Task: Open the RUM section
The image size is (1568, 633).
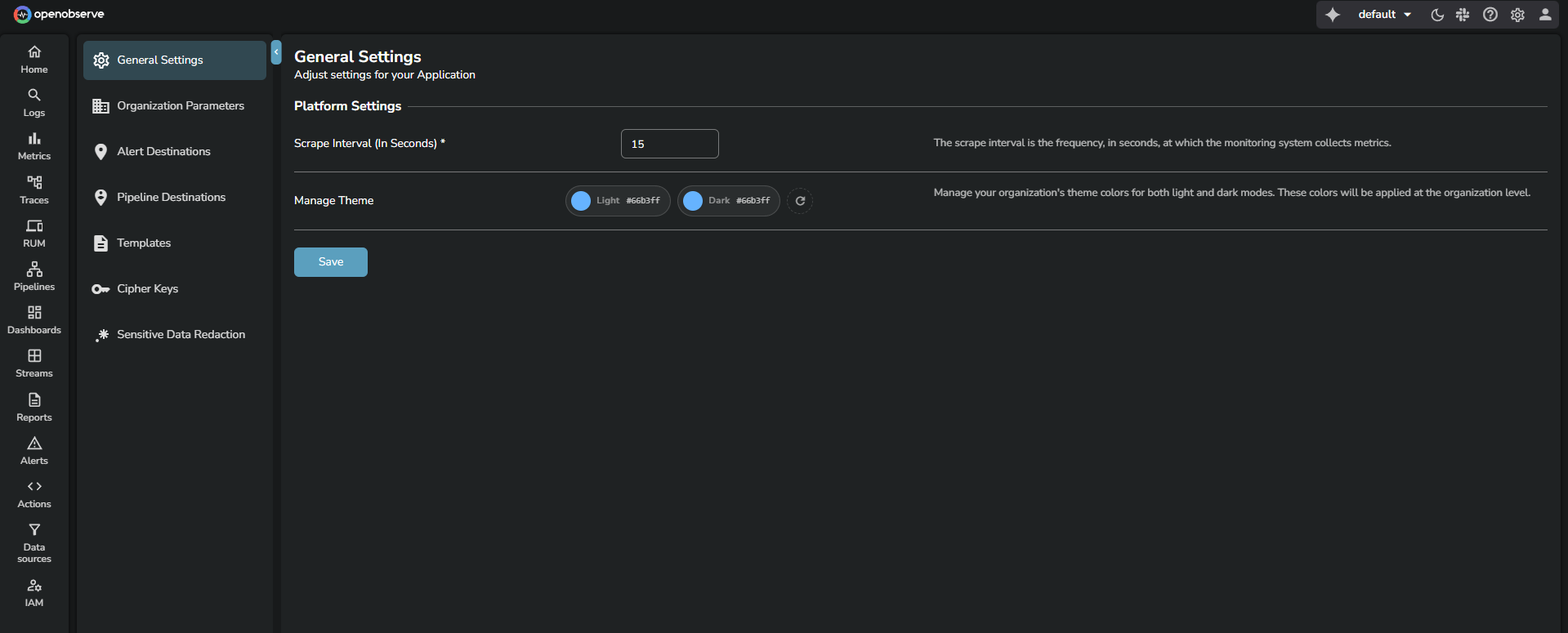Action: (34, 234)
